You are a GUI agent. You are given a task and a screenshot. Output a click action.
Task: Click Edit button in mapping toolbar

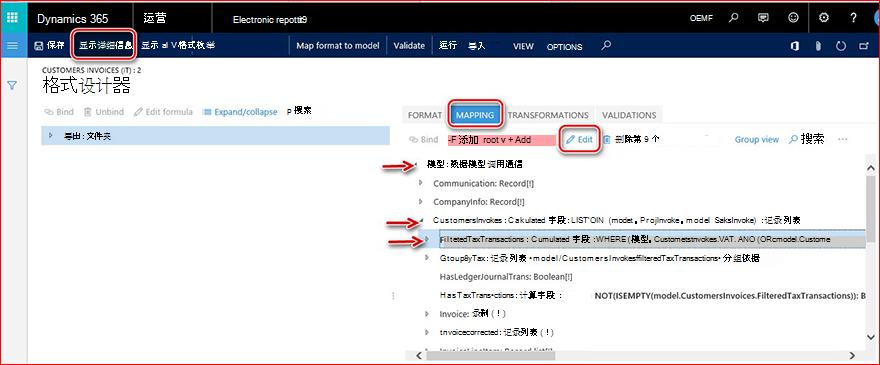(x=579, y=140)
